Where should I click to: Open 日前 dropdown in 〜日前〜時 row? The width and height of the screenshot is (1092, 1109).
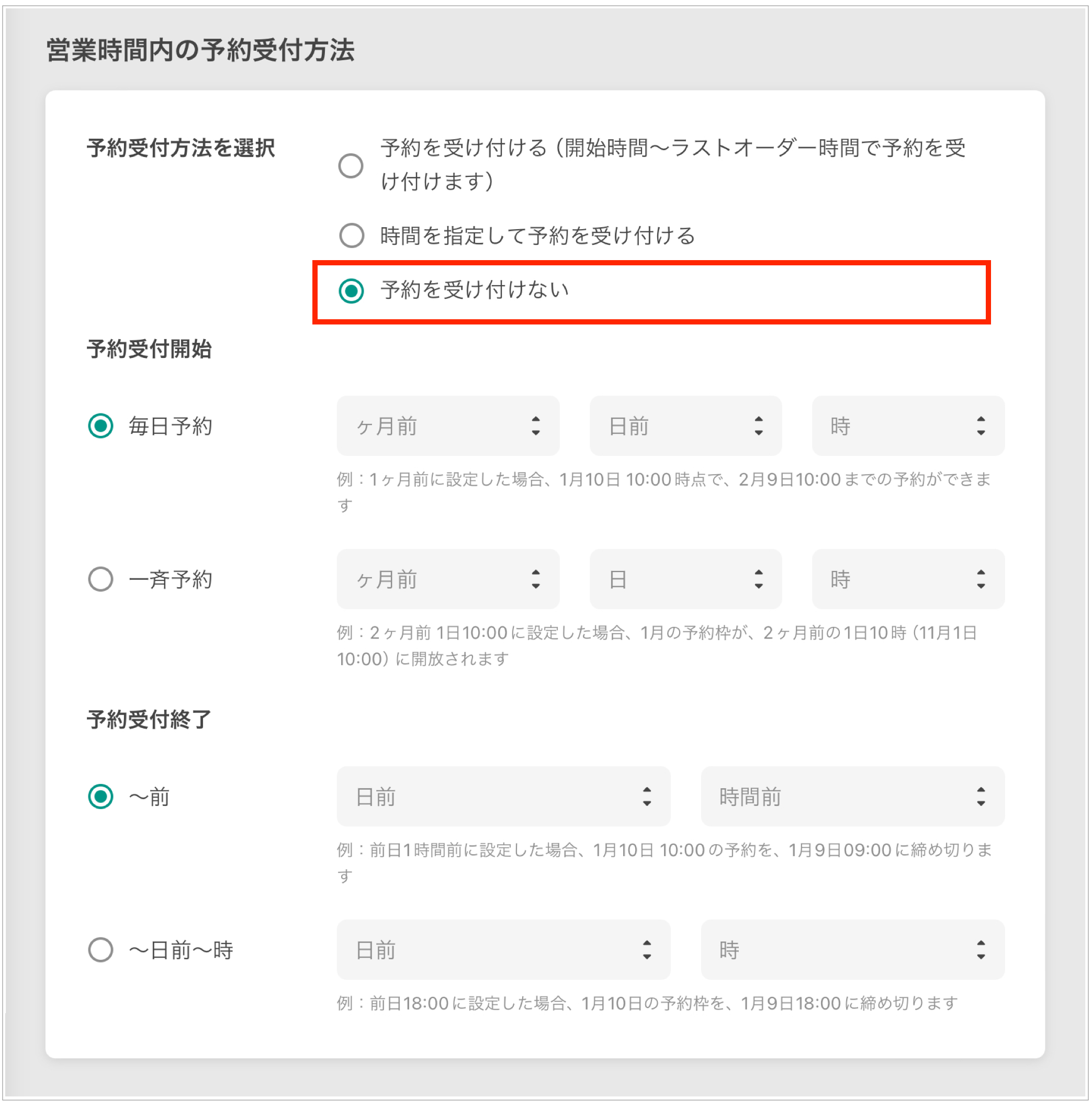click(503, 949)
